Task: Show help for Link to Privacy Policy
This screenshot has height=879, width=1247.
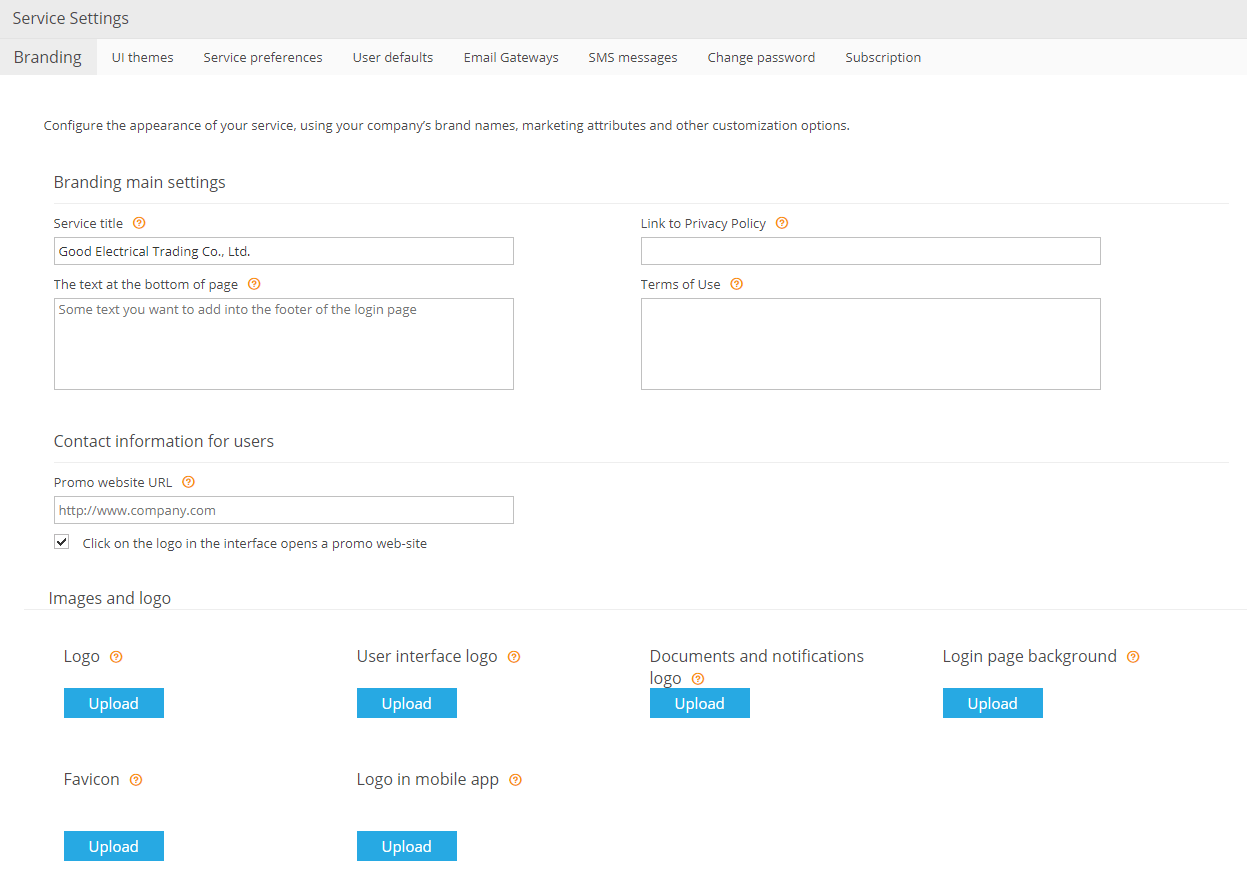Action: pyautogui.click(x=782, y=223)
